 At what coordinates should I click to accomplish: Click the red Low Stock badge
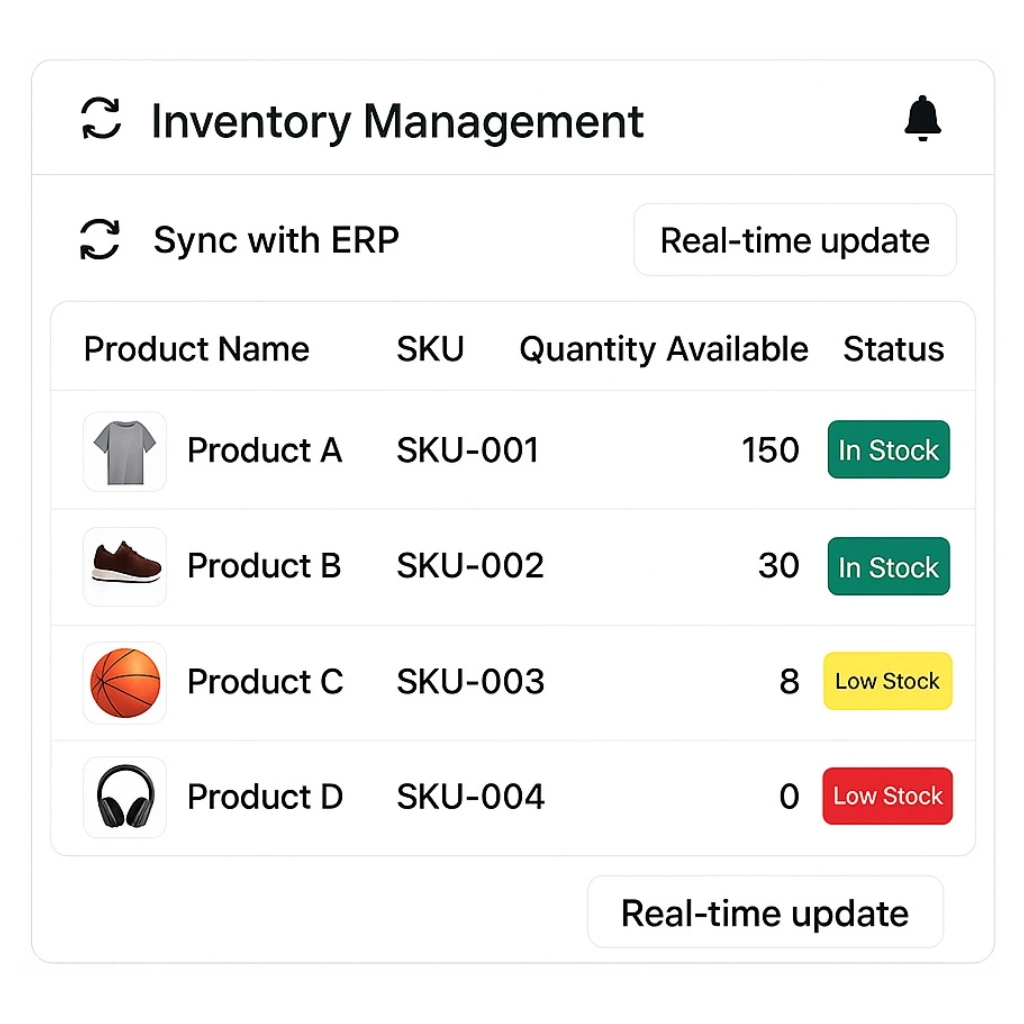click(x=887, y=797)
